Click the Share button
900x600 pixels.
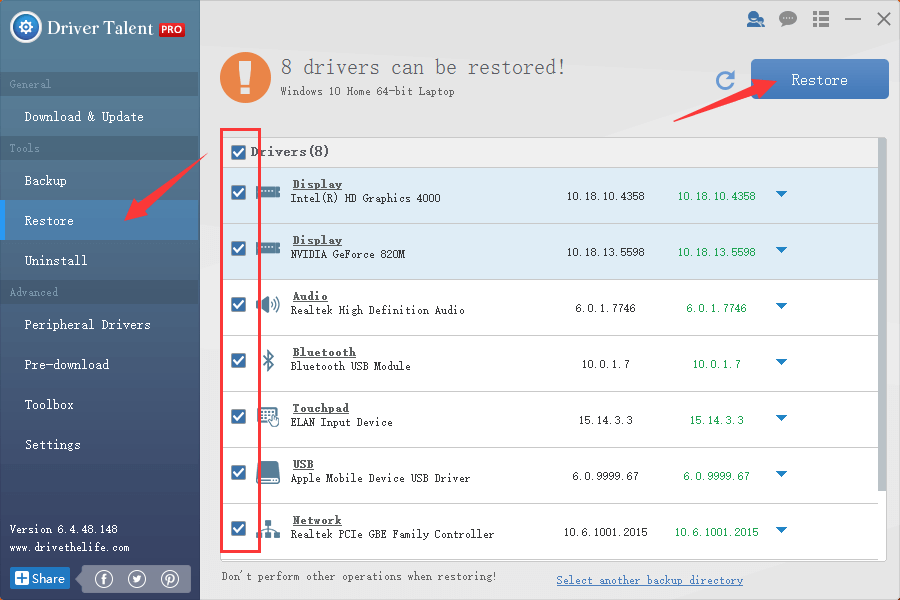40,578
